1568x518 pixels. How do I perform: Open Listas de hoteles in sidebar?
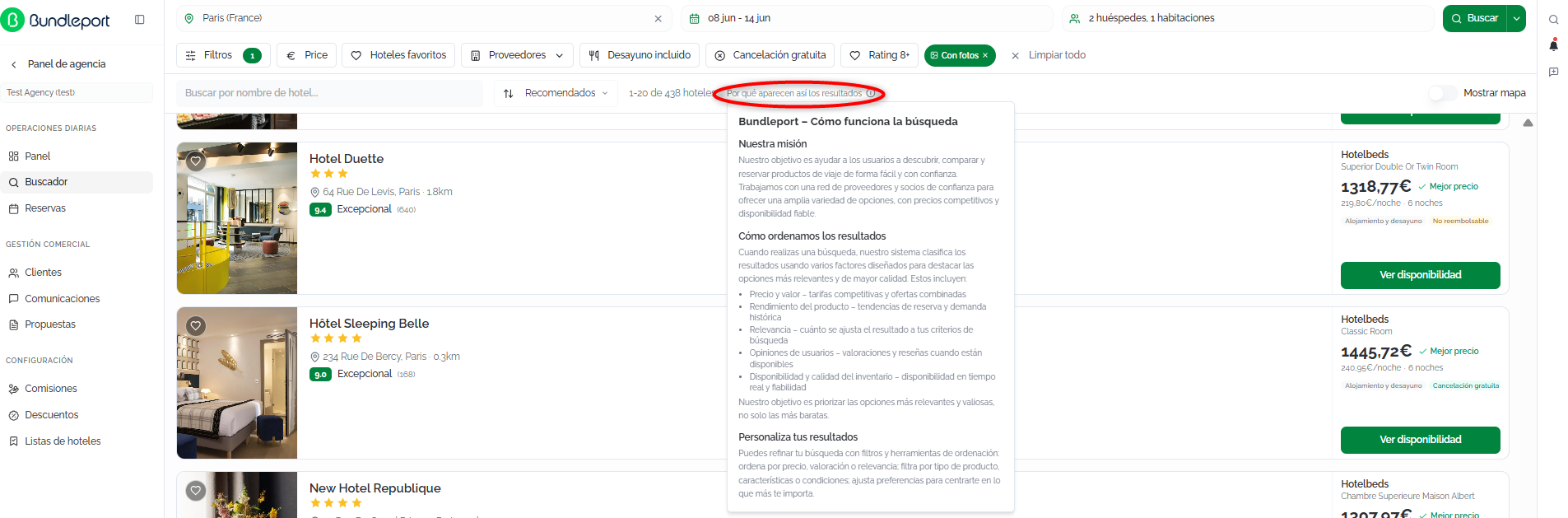77,441
